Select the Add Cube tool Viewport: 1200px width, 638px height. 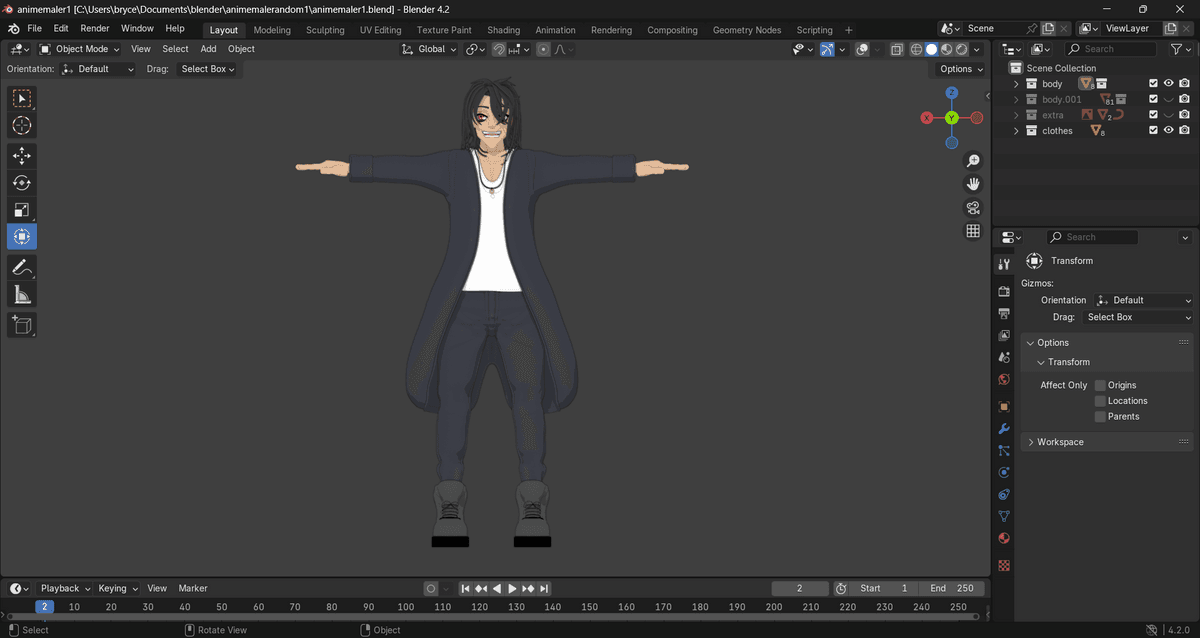22,324
